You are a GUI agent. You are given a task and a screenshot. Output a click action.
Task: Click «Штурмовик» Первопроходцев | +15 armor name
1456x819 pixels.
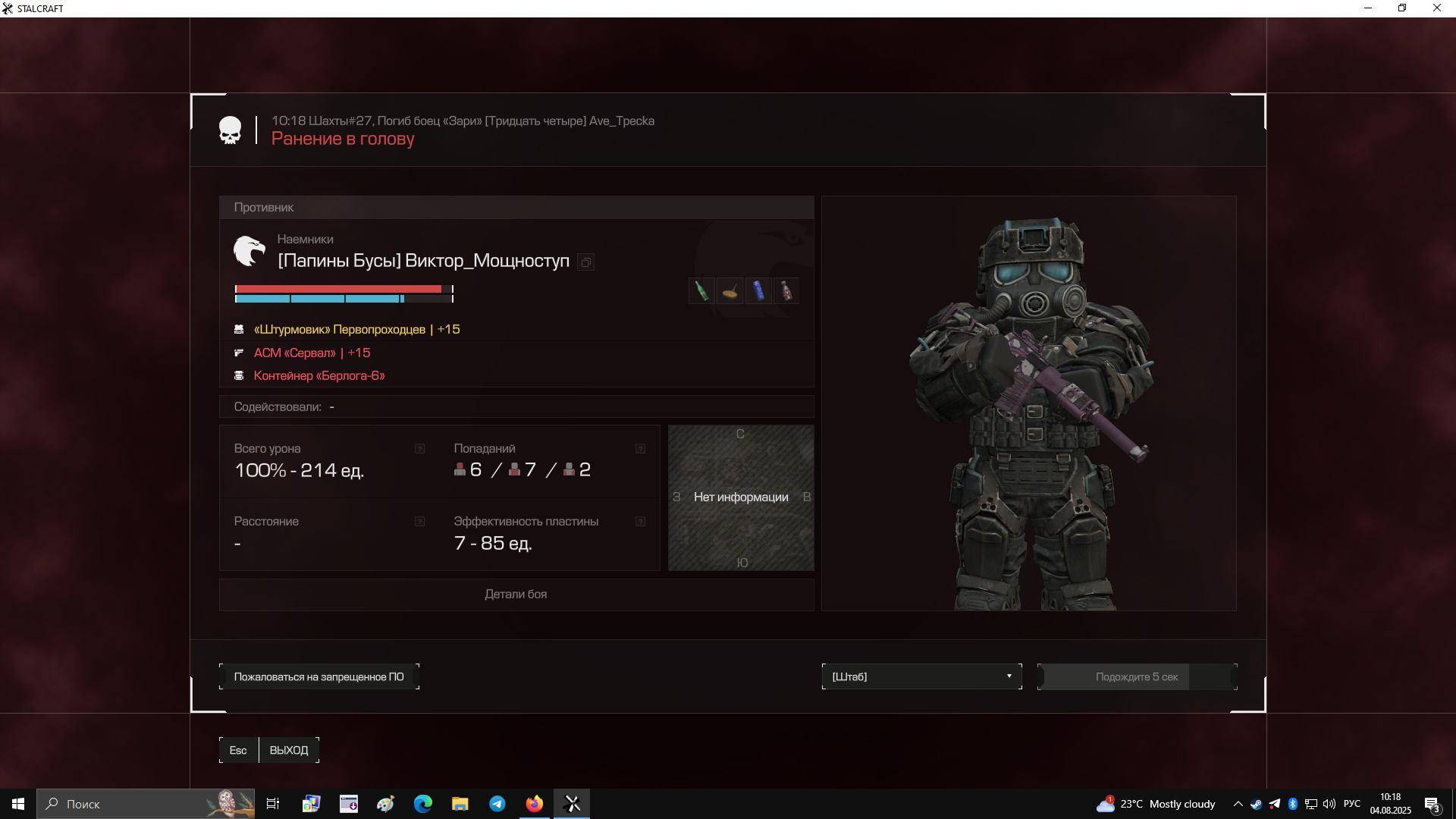[357, 329]
